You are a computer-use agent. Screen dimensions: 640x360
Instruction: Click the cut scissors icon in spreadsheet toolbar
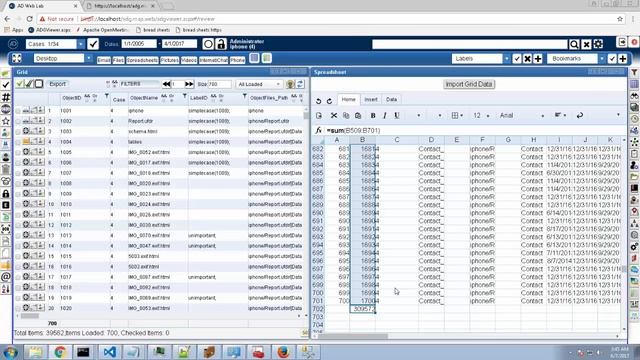pyautogui.click(x=333, y=116)
